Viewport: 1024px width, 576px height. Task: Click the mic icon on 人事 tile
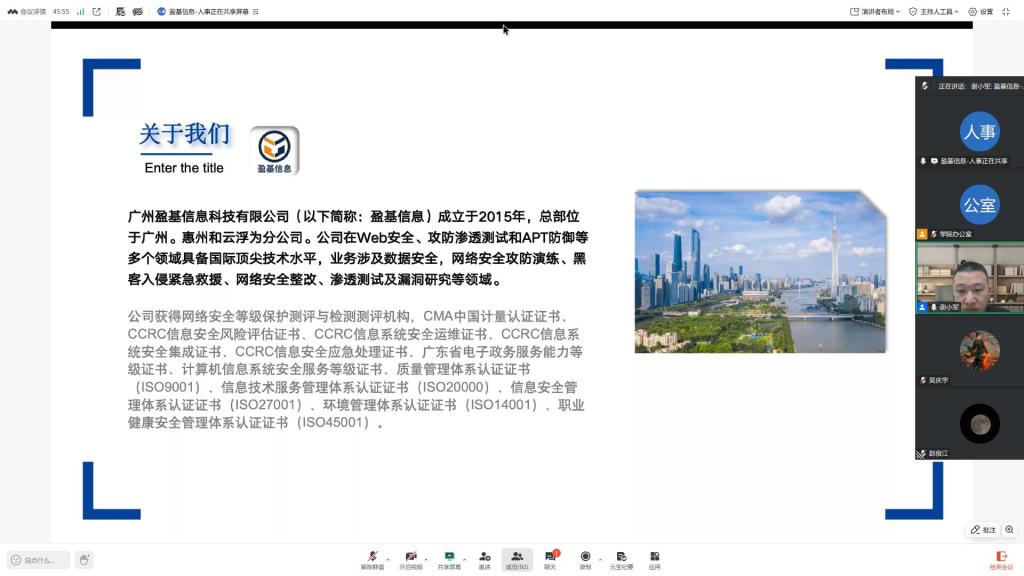923,161
